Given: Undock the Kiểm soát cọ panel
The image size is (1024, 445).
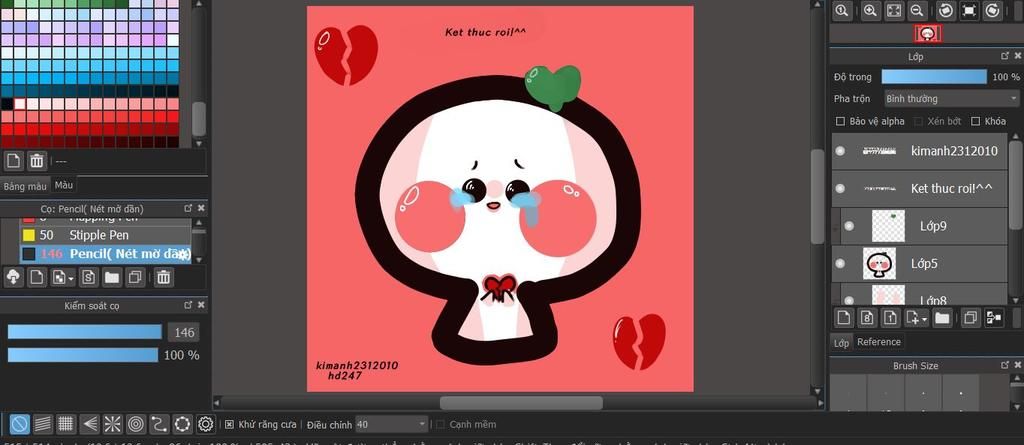Looking at the screenshot, I should point(188,305).
